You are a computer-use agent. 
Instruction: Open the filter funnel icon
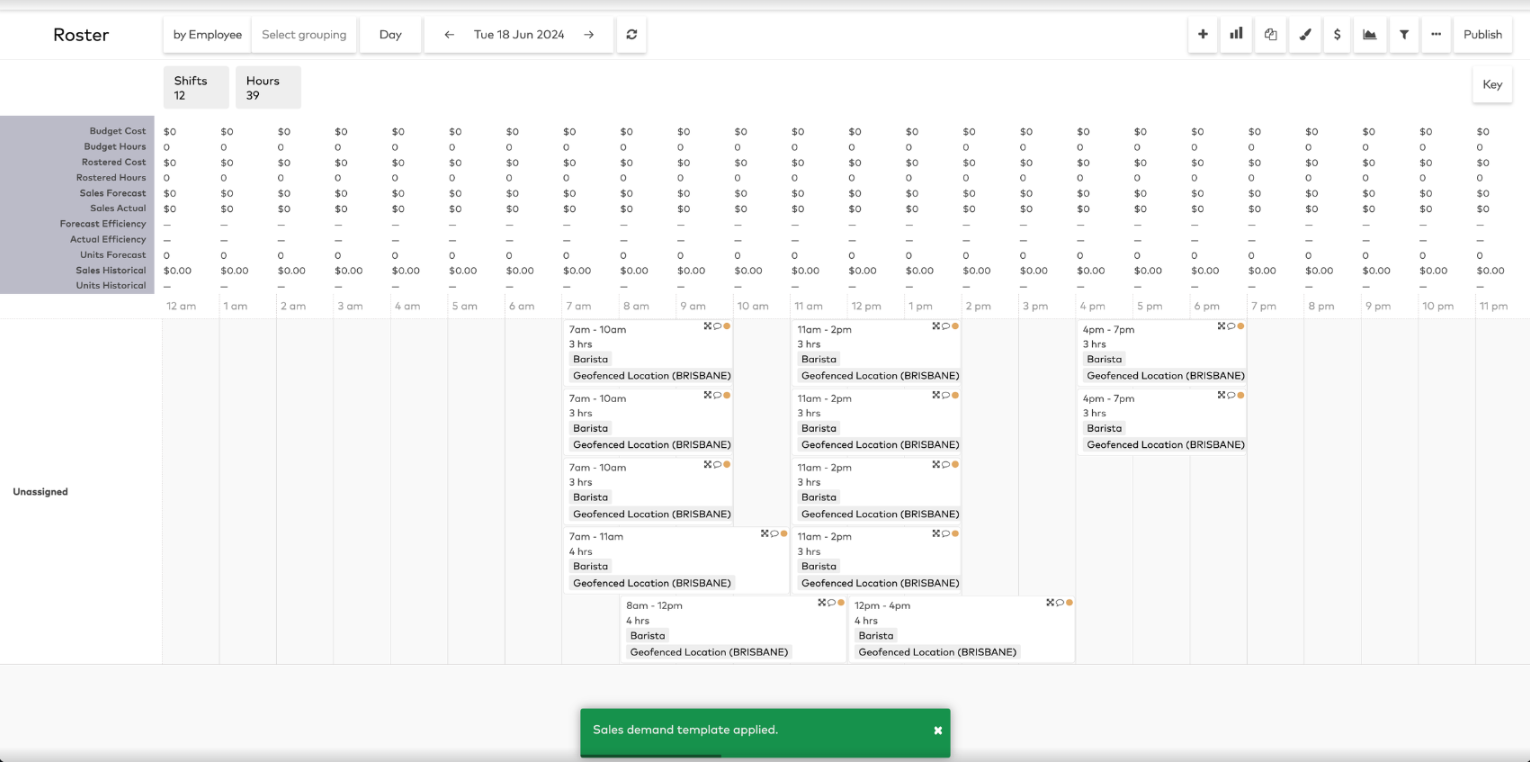coord(1404,34)
